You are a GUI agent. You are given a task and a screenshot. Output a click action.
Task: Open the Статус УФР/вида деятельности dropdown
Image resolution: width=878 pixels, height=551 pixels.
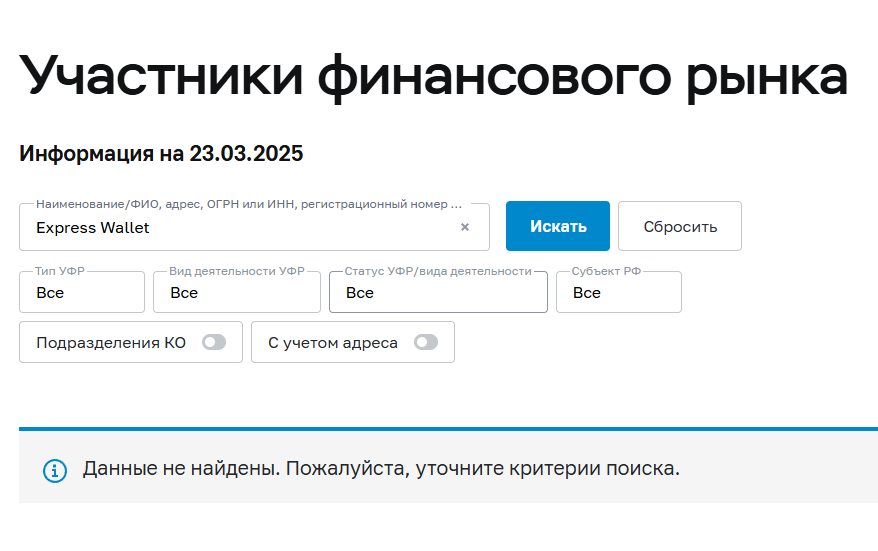pos(438,292)
